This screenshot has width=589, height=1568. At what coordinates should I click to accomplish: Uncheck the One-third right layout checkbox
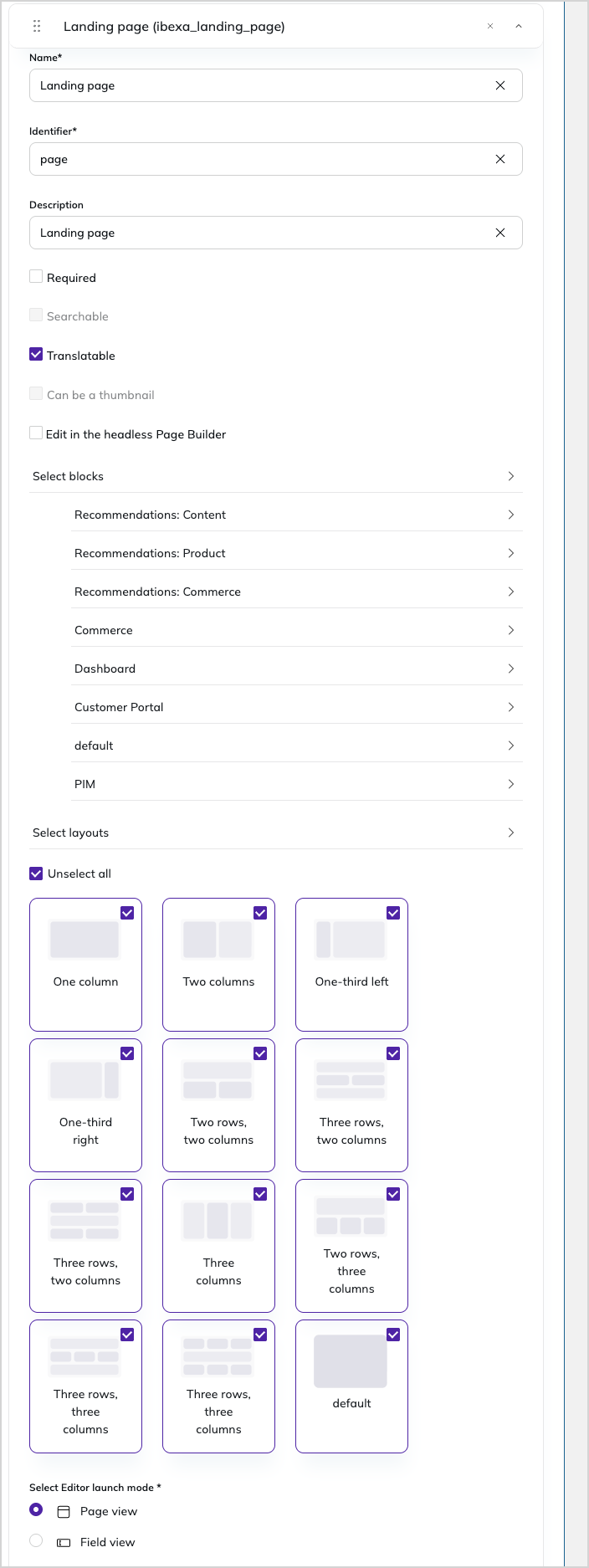click(x=127, y=1053)
